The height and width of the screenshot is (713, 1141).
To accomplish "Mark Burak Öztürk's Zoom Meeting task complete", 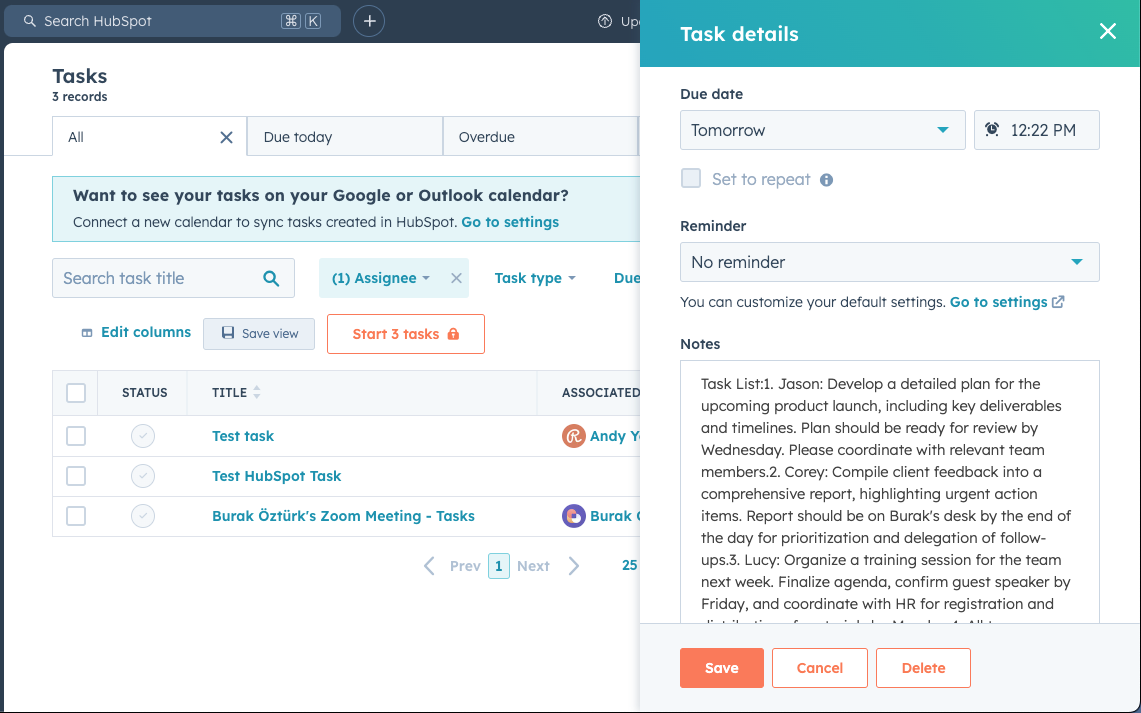I will coord(143,516).
